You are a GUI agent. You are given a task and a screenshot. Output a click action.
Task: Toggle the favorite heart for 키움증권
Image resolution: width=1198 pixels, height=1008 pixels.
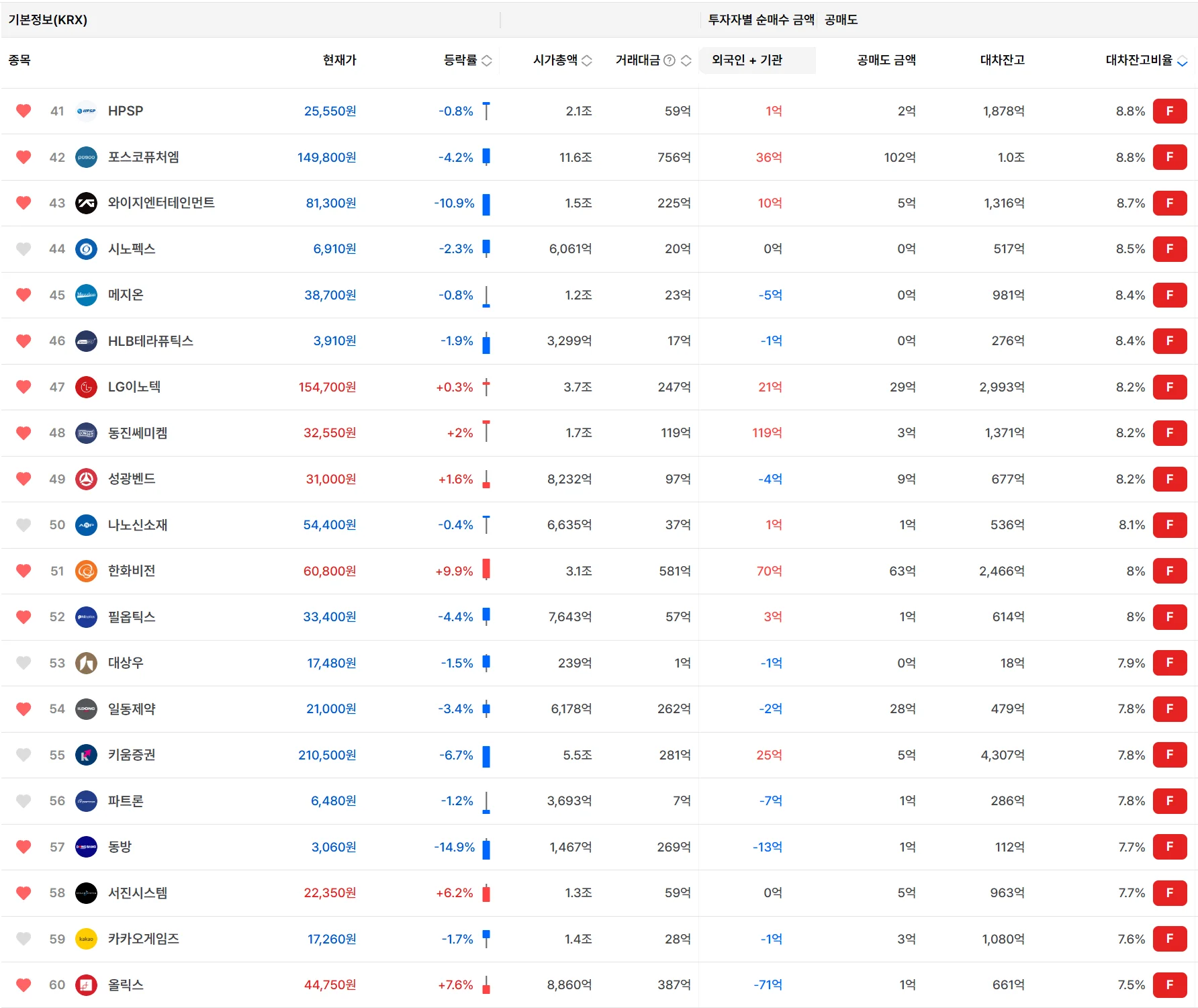coord(24,755)
